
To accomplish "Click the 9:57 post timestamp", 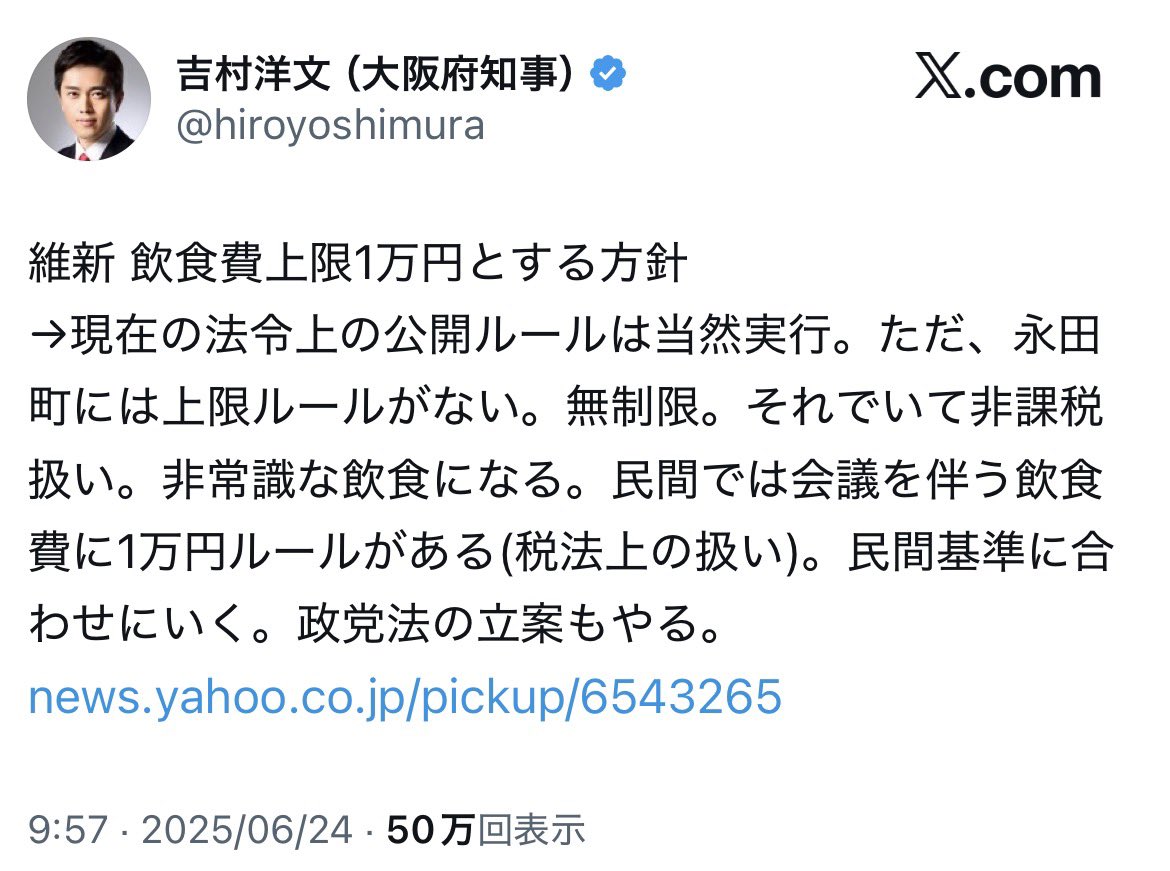I will (66, 828).
